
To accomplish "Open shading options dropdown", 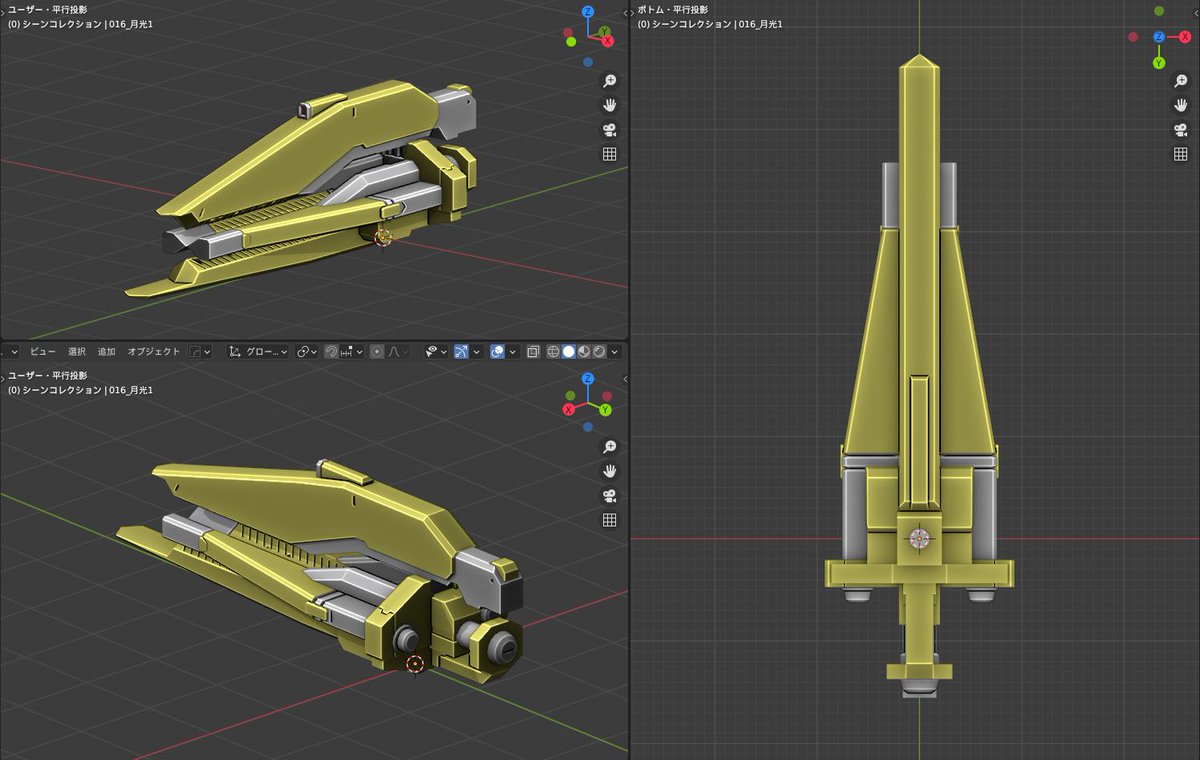I will [615, 352].
